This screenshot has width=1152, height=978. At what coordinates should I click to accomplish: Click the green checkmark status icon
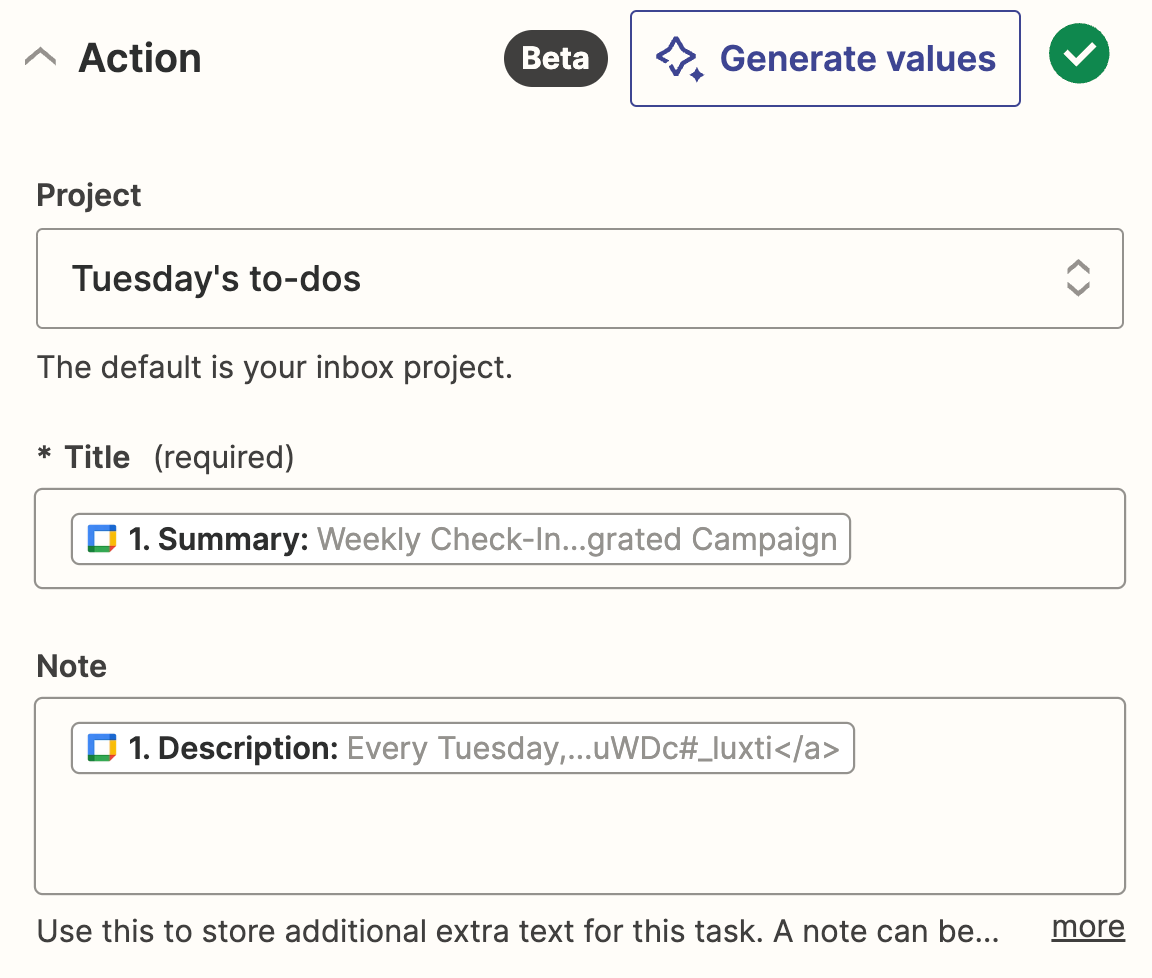1079,54
